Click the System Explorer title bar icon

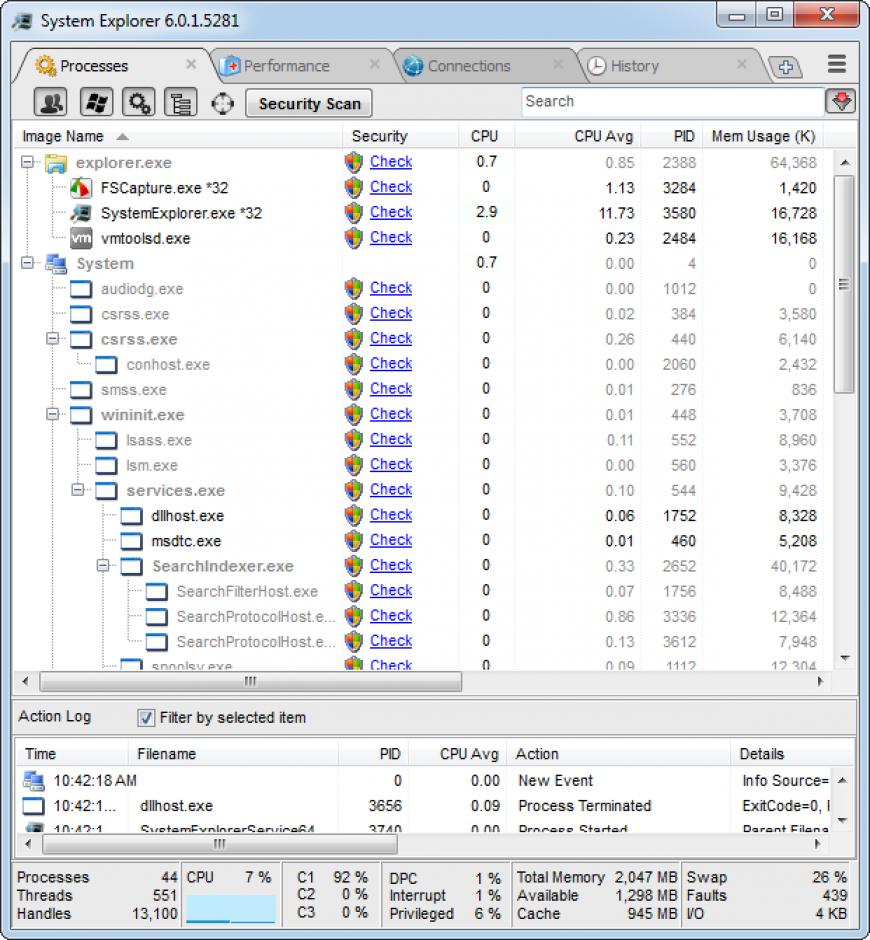point(22,22)
